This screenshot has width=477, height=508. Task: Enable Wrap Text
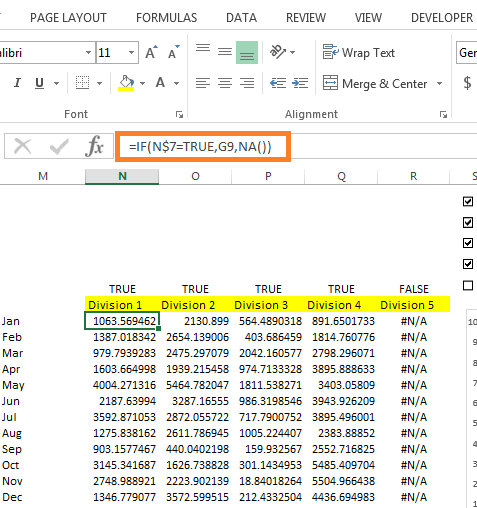pos(359,53)
